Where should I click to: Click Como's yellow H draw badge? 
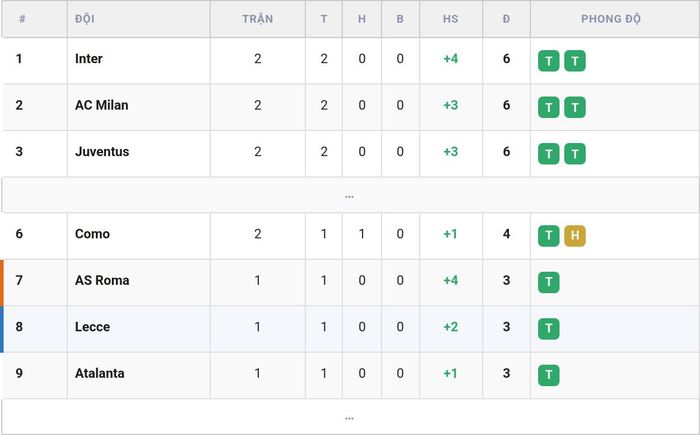pos(575,236)
